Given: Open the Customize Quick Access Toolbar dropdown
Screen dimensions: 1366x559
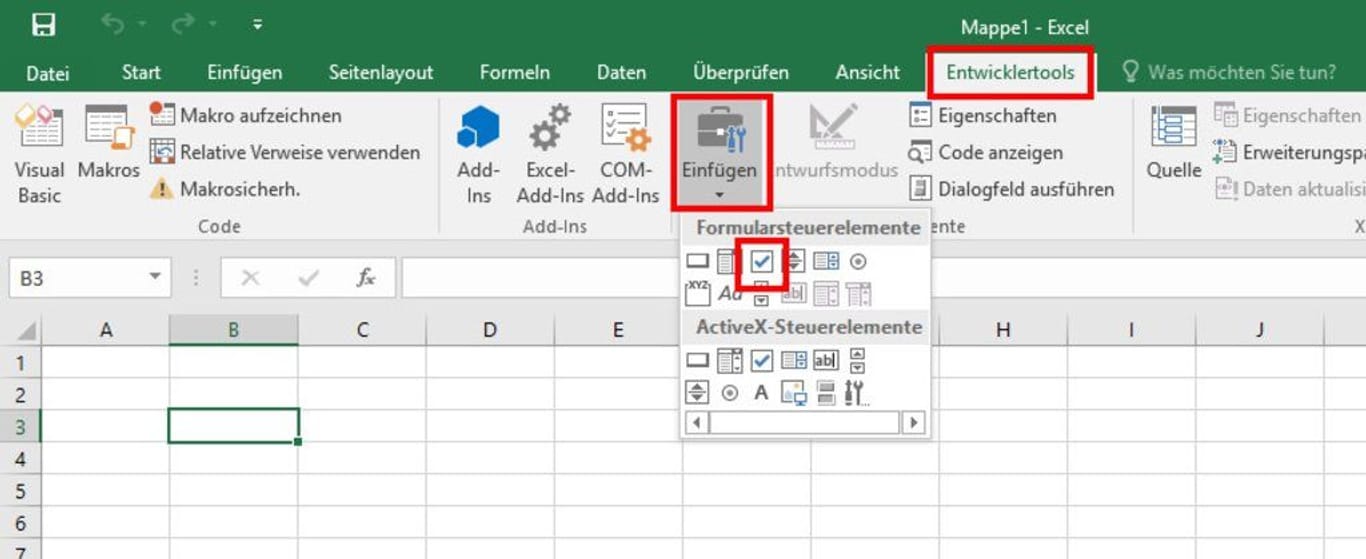Looking at the screenshot, I should (x=257, y=25).
